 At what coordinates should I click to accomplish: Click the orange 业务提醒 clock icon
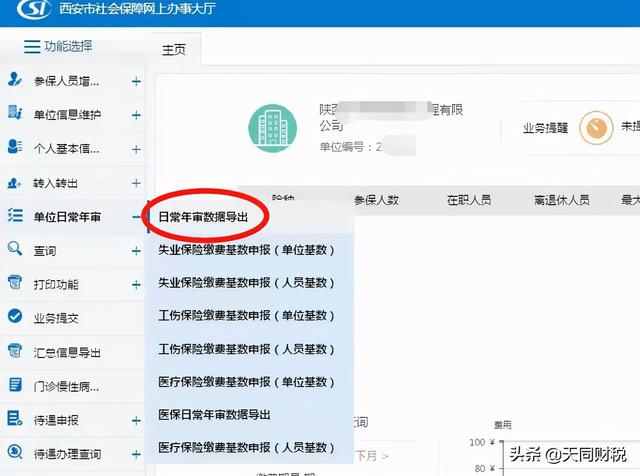click(596, 128)
